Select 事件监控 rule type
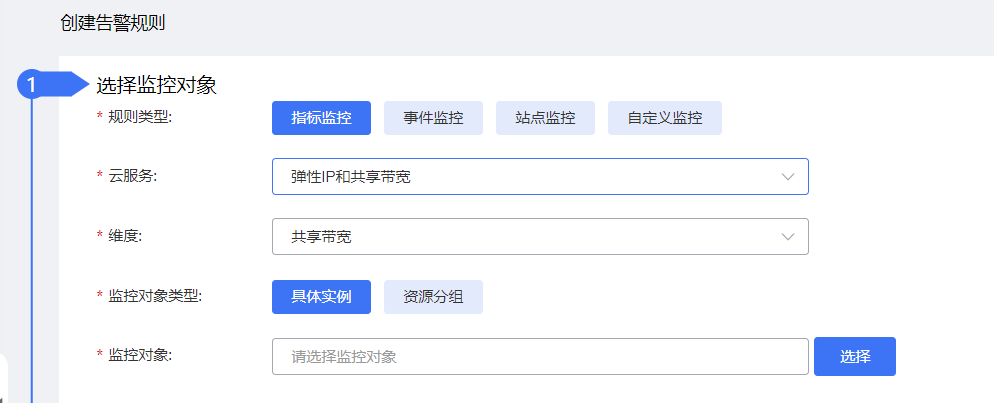994x403 pixels. 433,118
